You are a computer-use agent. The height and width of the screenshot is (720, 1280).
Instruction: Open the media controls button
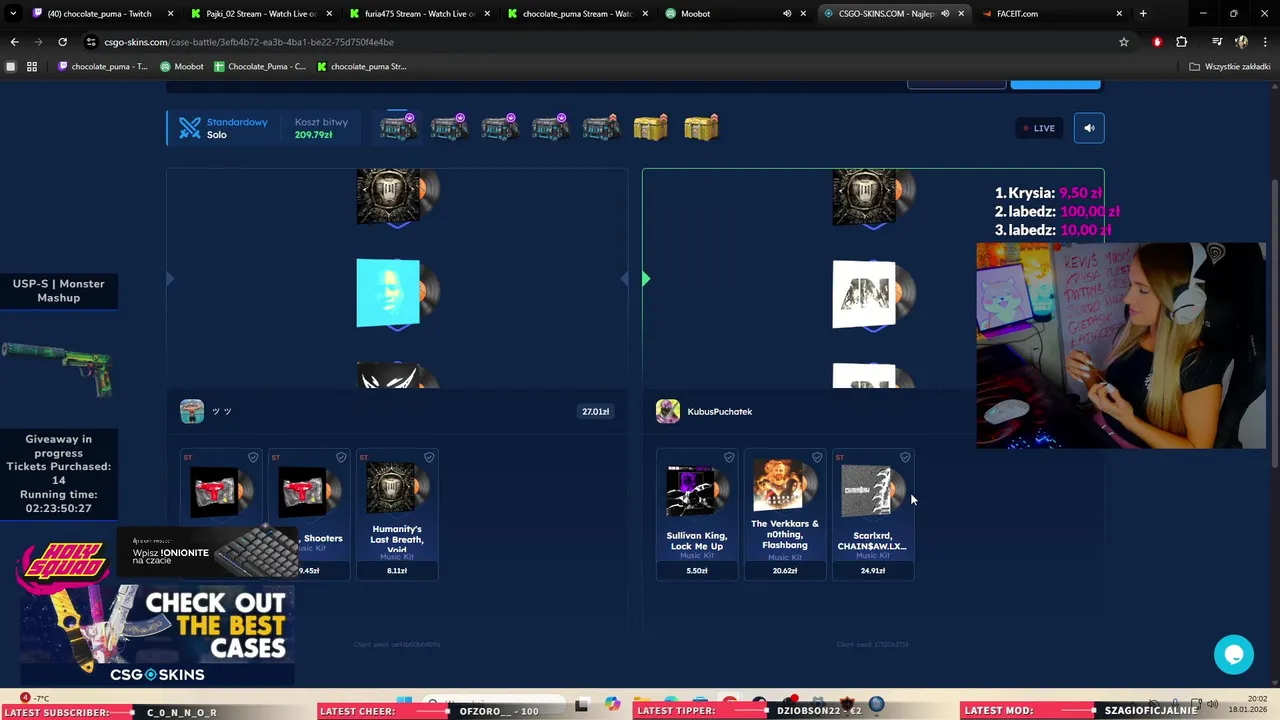pyautogui.click(x=1217, y=42)
